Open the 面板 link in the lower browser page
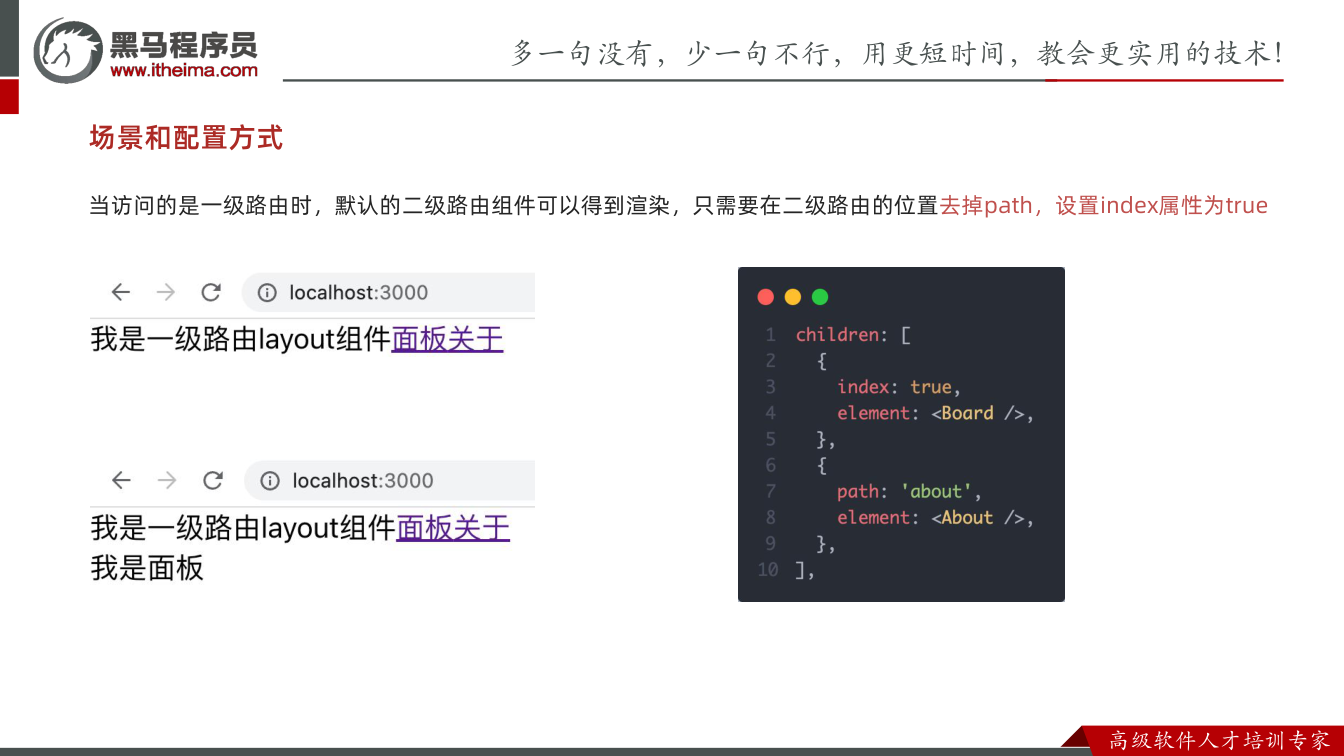 (425, 528)
